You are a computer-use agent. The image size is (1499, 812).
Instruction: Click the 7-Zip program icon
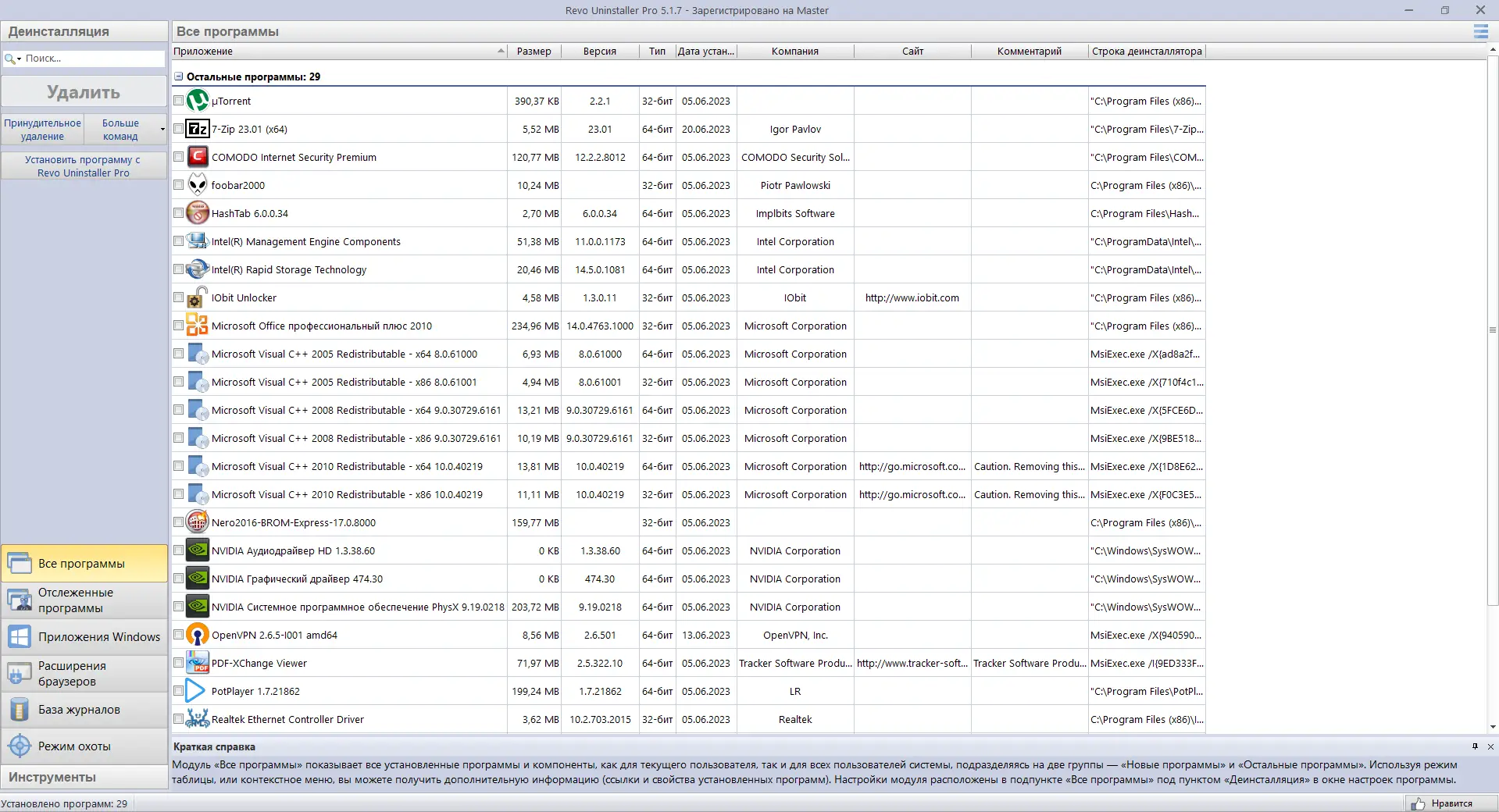198,129
